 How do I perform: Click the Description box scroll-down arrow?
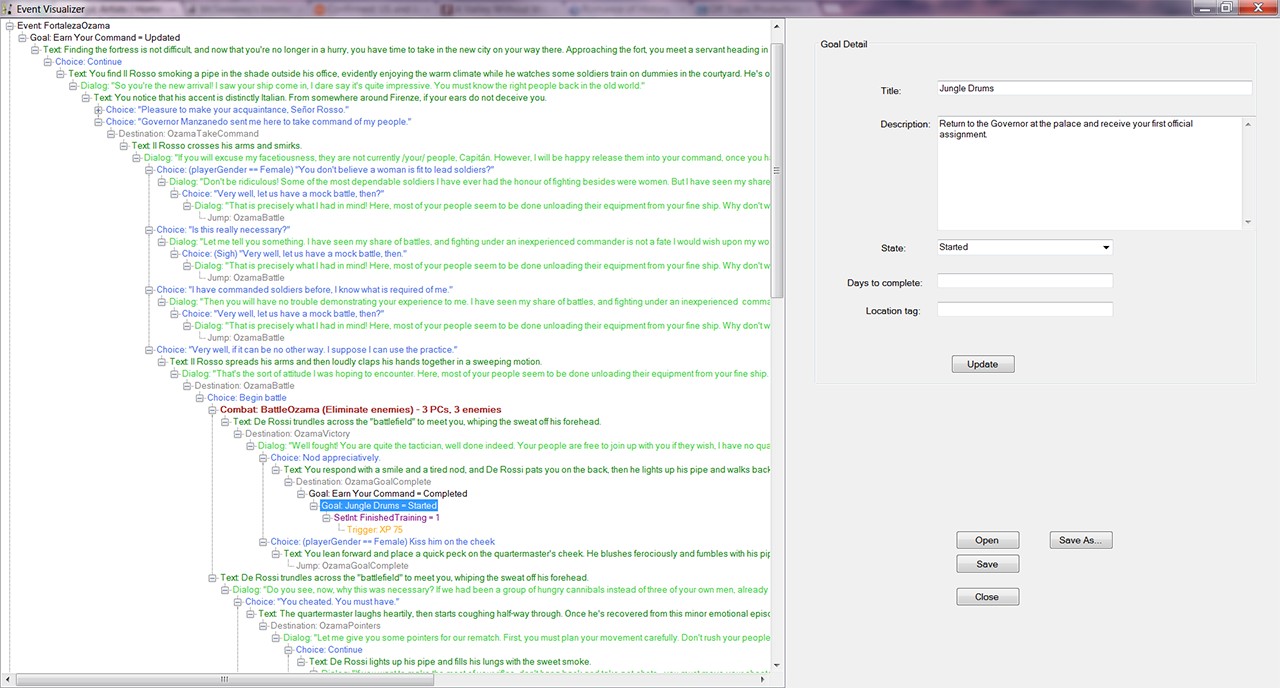click(1247, 223)
